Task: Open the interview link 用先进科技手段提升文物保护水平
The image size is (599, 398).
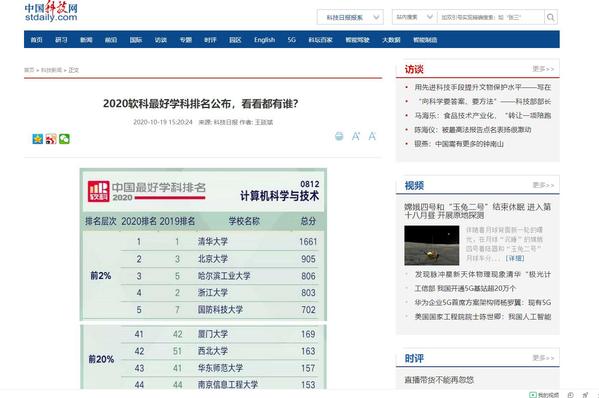Action: click(482, 87)
